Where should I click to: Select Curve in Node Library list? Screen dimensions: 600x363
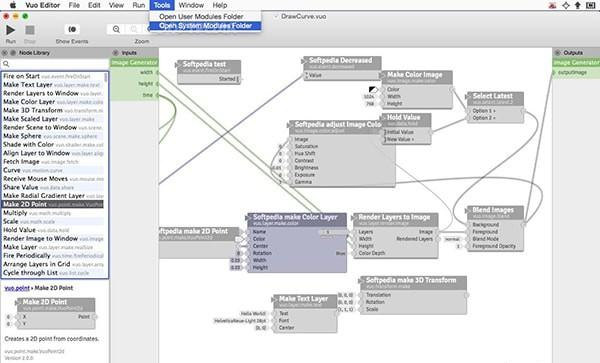(x=53, y=170)
